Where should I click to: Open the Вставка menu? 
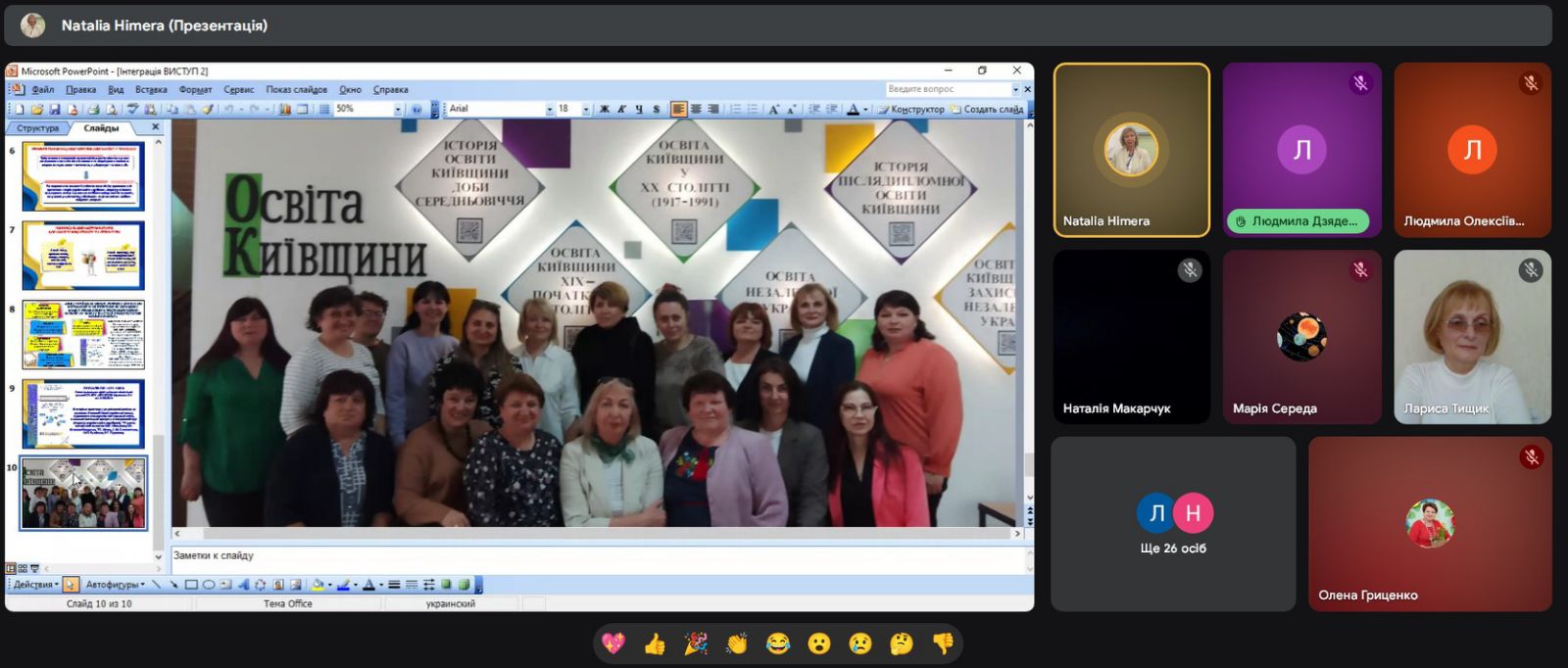[151, 90]
